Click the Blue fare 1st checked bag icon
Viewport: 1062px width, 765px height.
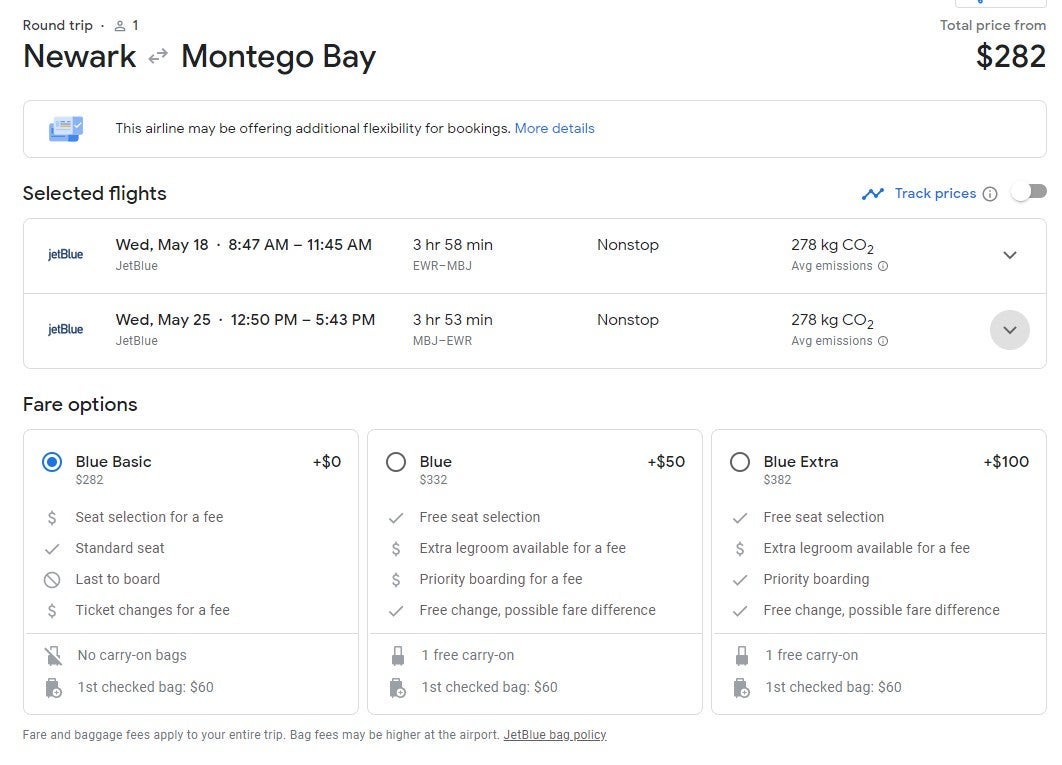397,688
